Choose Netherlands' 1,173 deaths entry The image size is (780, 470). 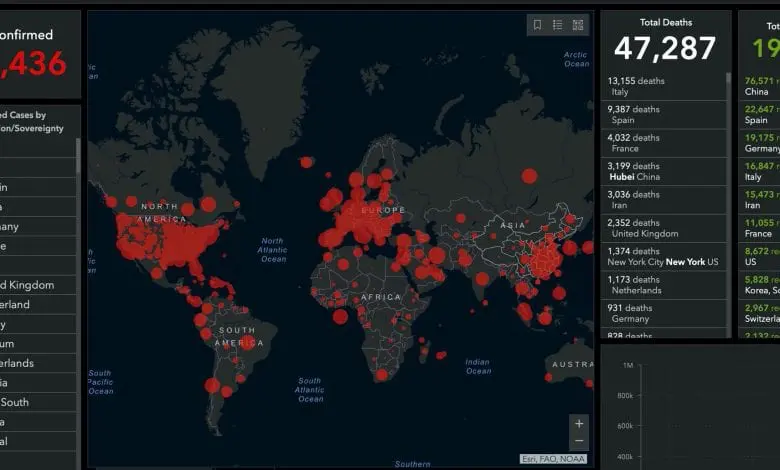[x=665, y=285]
